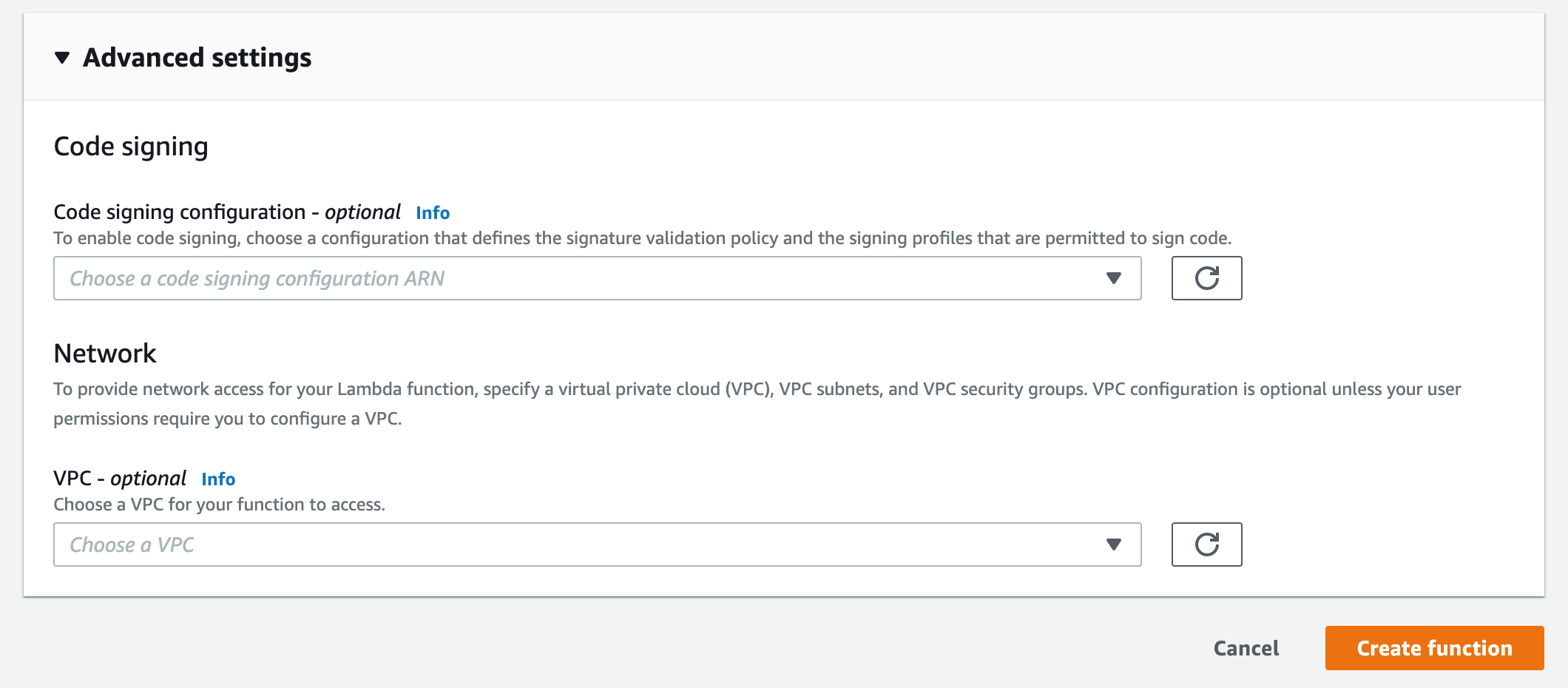Refresh the VPC list
Image resolution: width=1568 pixels, height=688 pixels.
(1206, 544)
